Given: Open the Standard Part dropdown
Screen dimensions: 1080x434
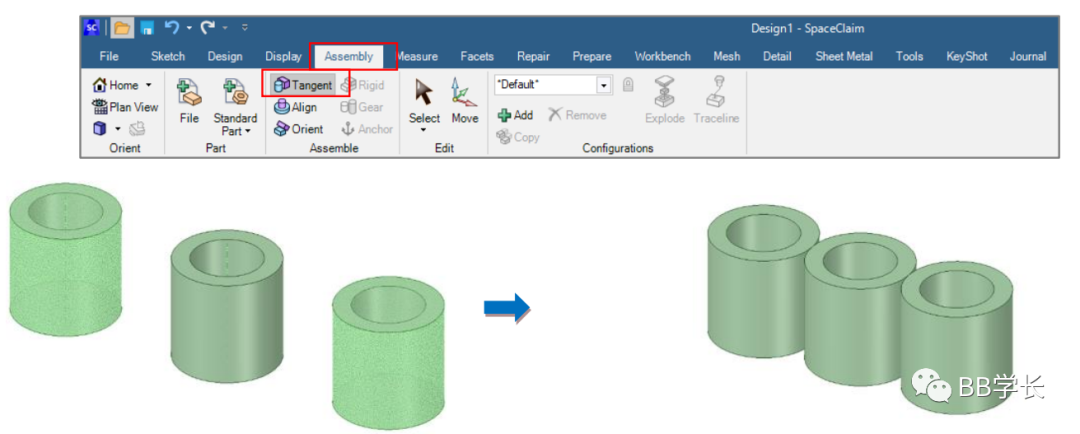Looking at the screenshot, I should tap(235, 106).
